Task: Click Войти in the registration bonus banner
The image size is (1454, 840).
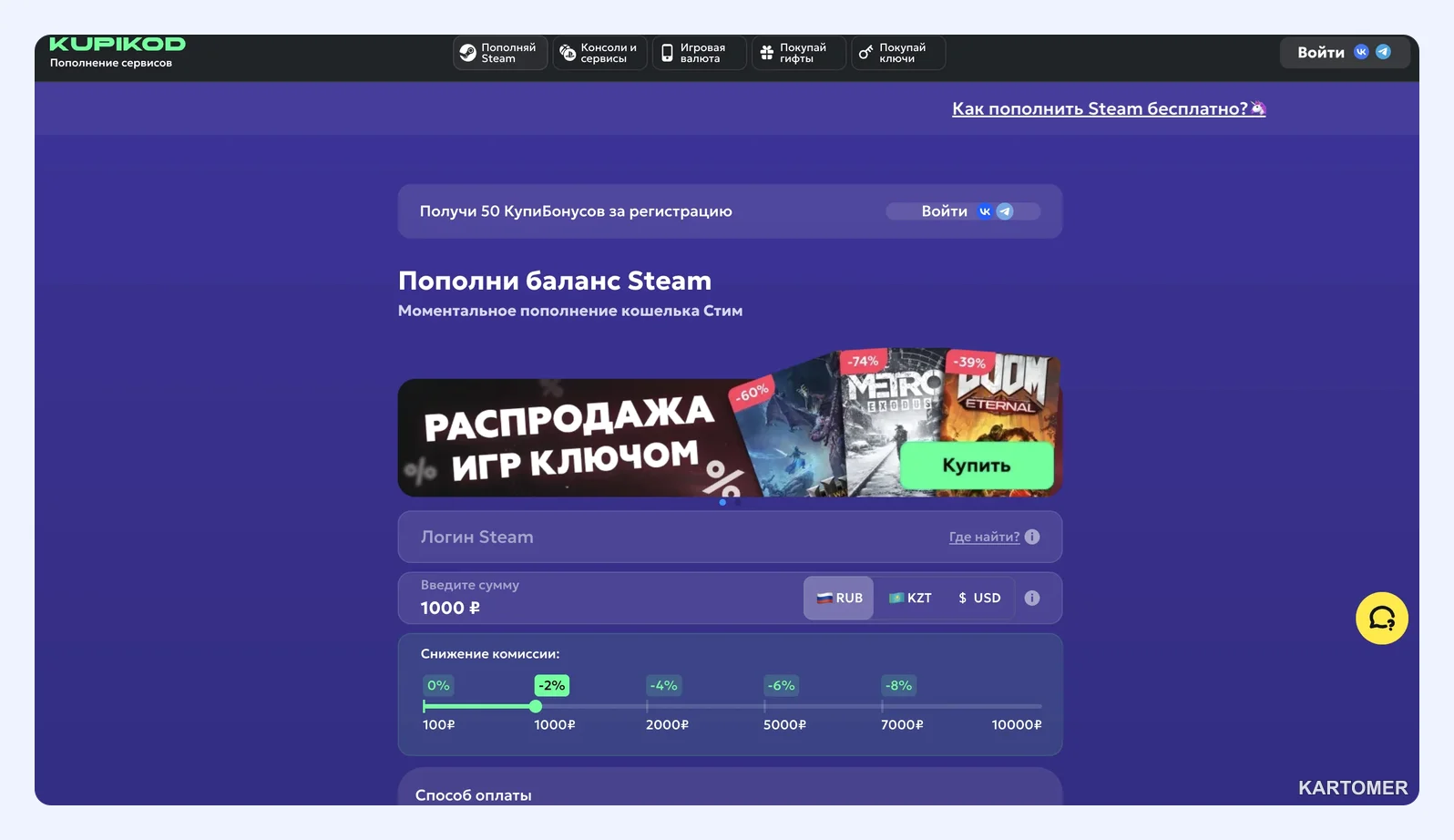Action: (963, 211)
